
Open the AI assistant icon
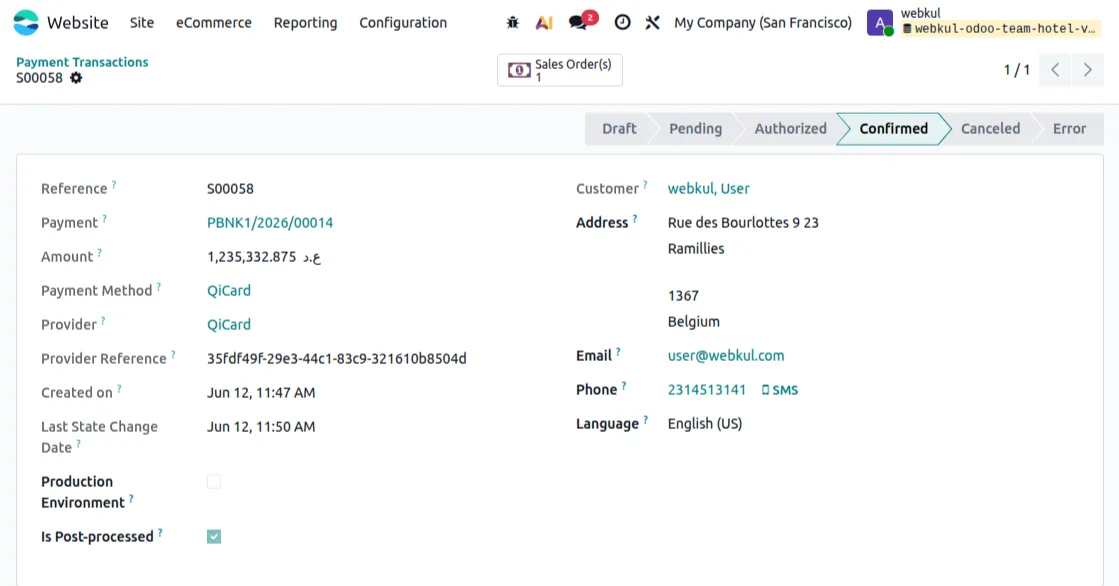[x=545, y=23]
